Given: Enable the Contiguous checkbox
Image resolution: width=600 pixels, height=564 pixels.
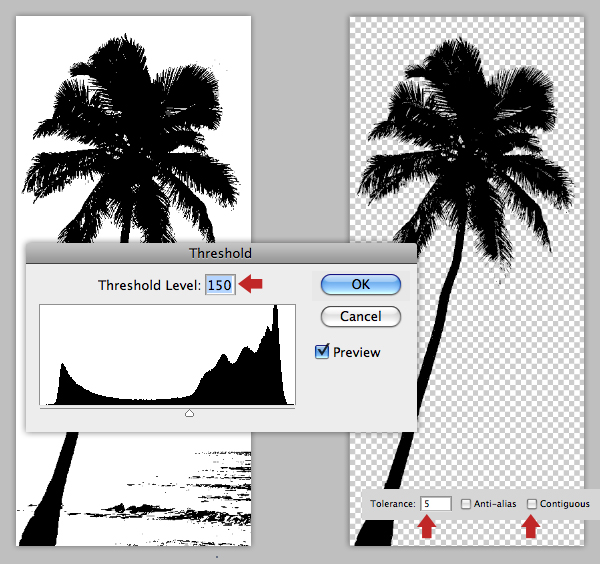Looking at the screenshot, I should point(532,504).
